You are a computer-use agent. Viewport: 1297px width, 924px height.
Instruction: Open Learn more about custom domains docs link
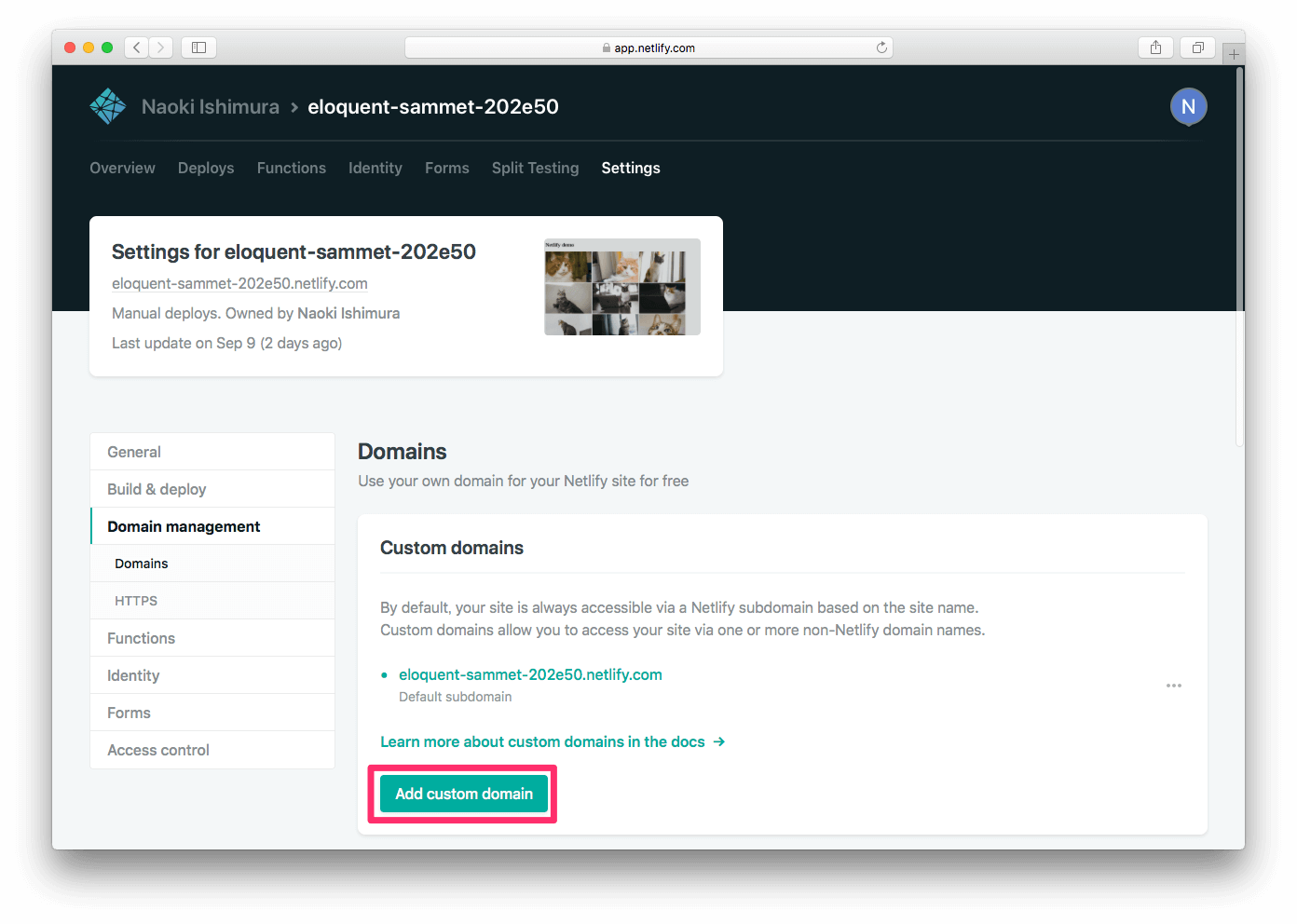[553, 741]
